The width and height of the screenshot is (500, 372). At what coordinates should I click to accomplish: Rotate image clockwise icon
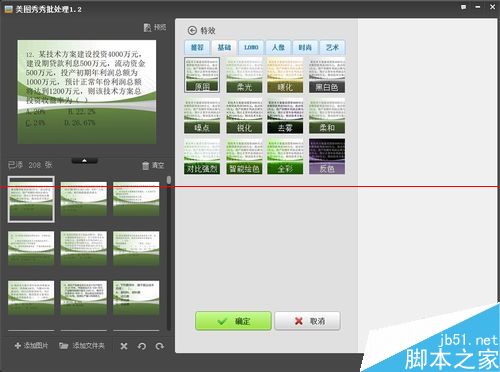point(160,346)
